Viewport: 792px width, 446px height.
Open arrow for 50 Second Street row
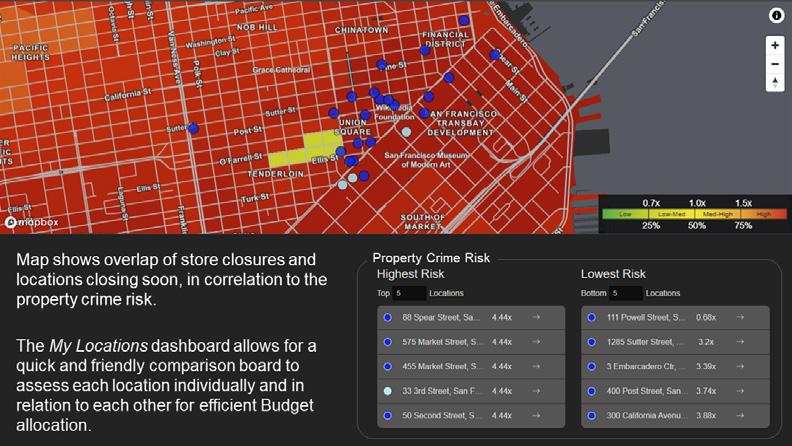pyautogui.click(x=536, y=415)
